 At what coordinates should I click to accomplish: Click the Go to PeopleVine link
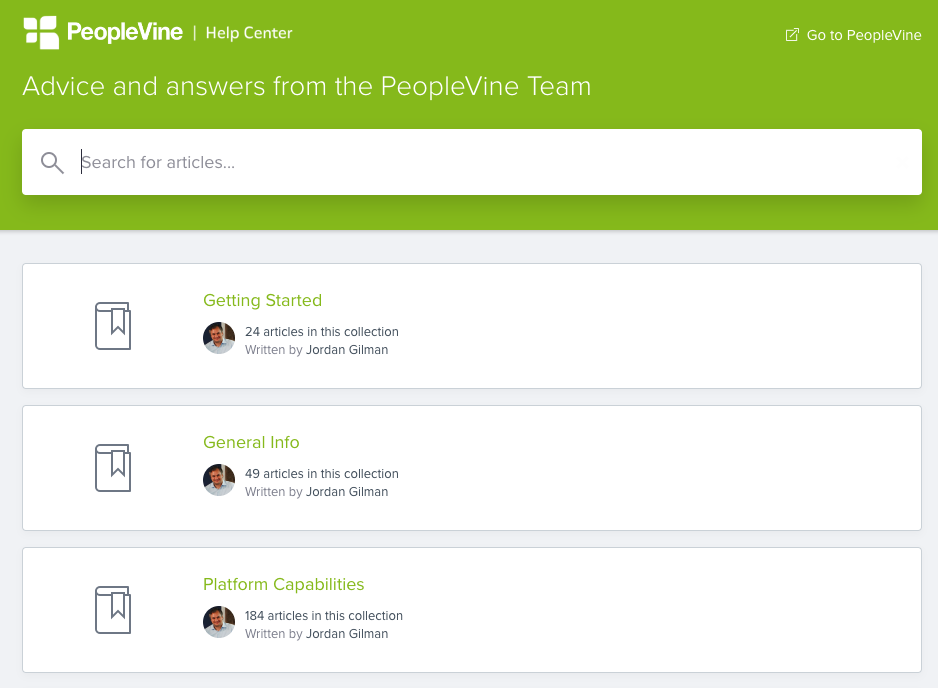[863, 34]
